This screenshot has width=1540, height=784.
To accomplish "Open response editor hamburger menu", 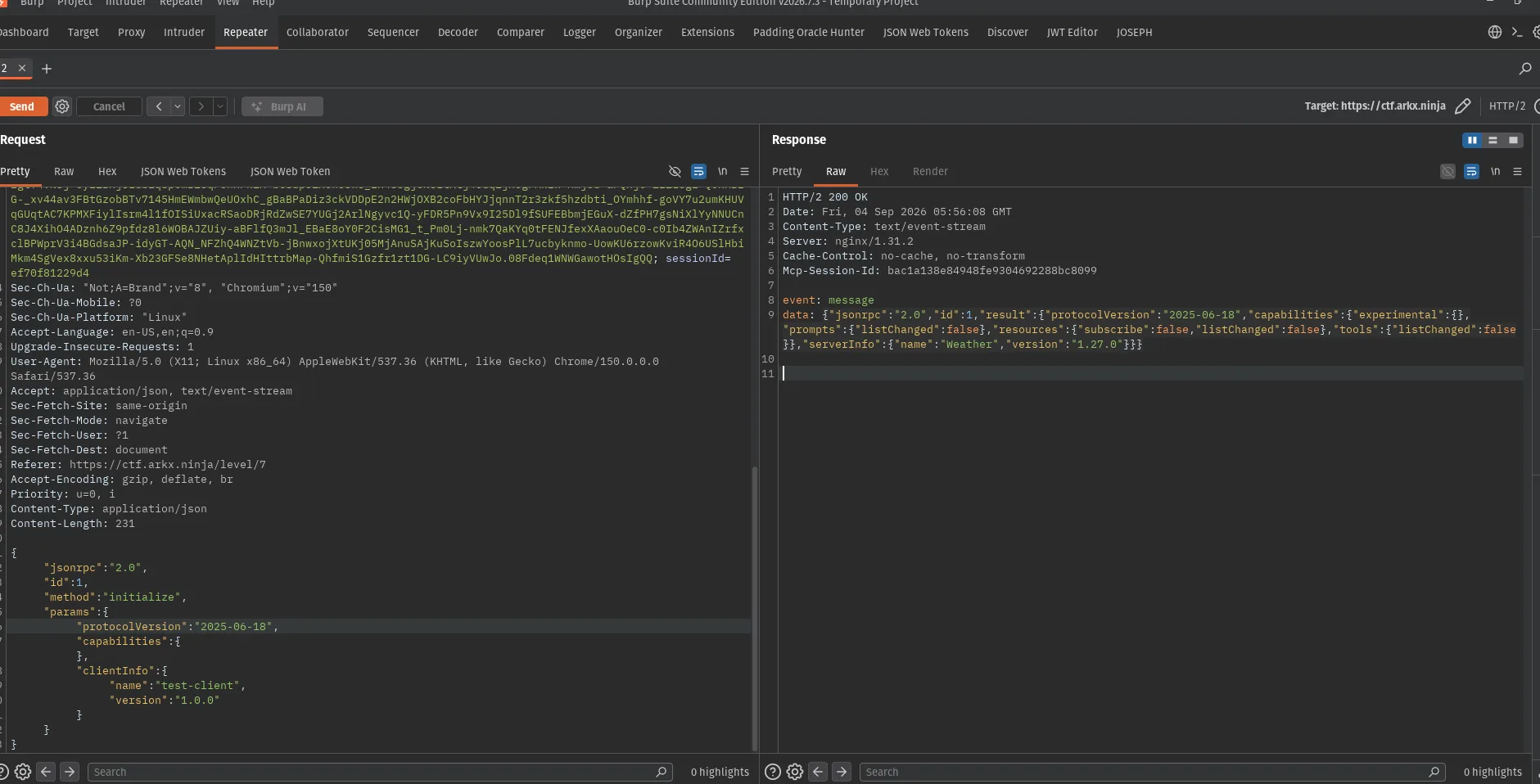I will point(1517,171).
